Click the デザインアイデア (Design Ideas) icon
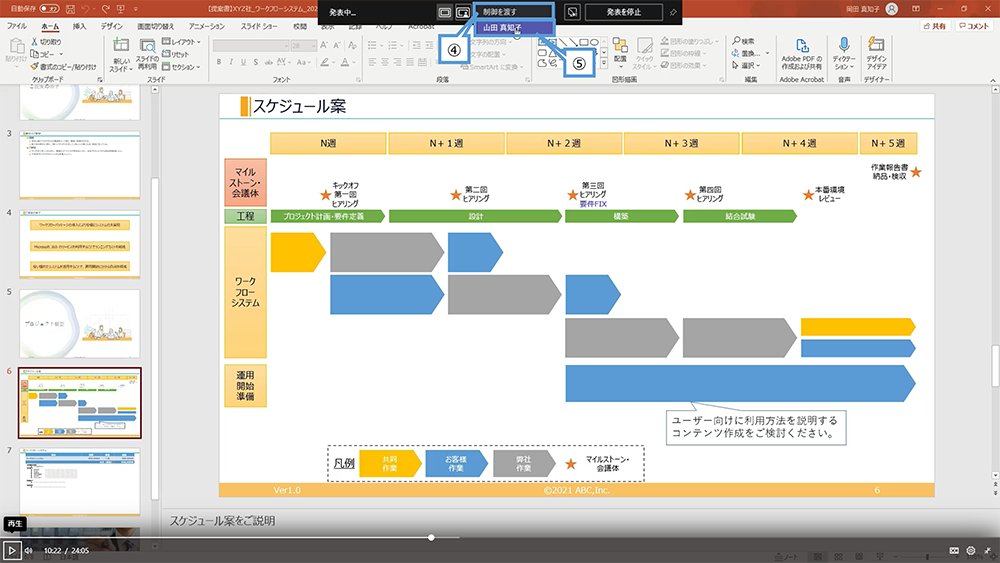Screen dimensions: 1000x563 [876, 44]
